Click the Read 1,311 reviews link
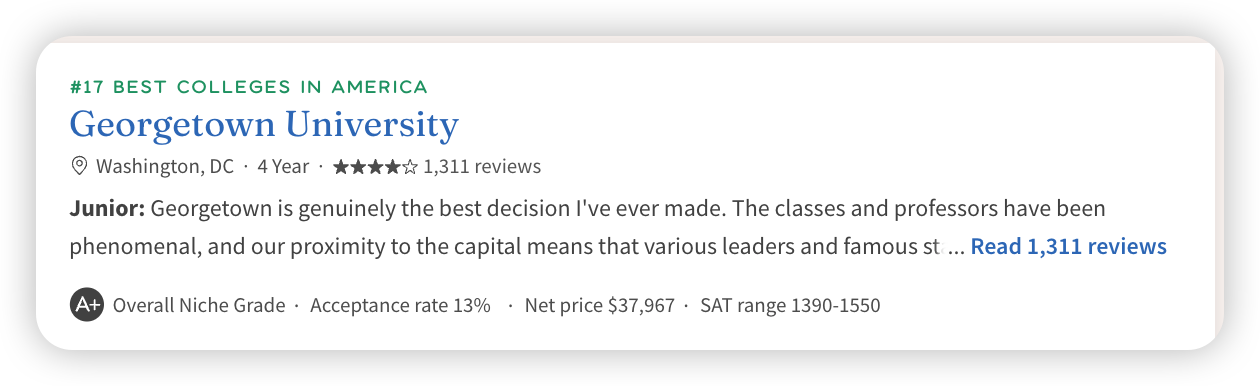 point(1069,246)
